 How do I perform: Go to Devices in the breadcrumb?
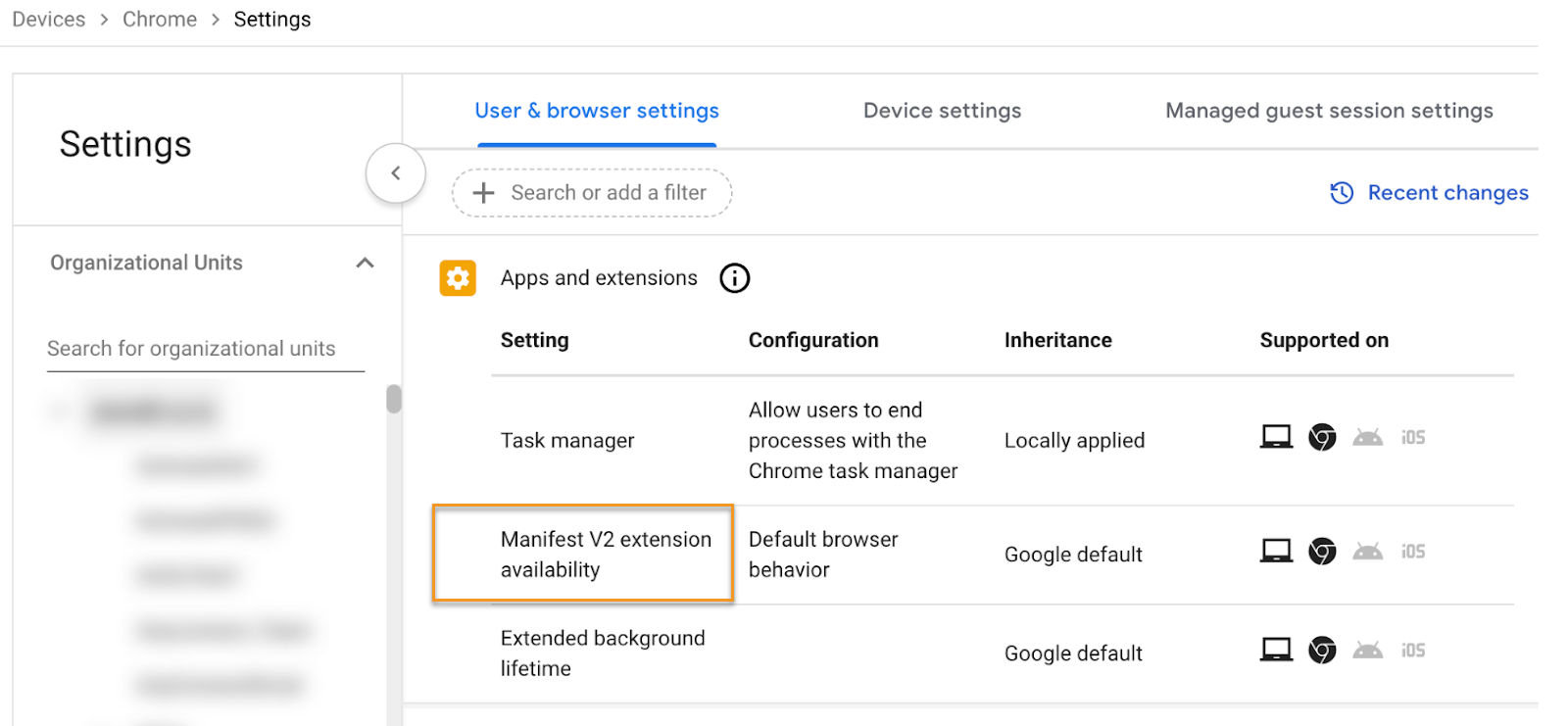coord(49,20)
